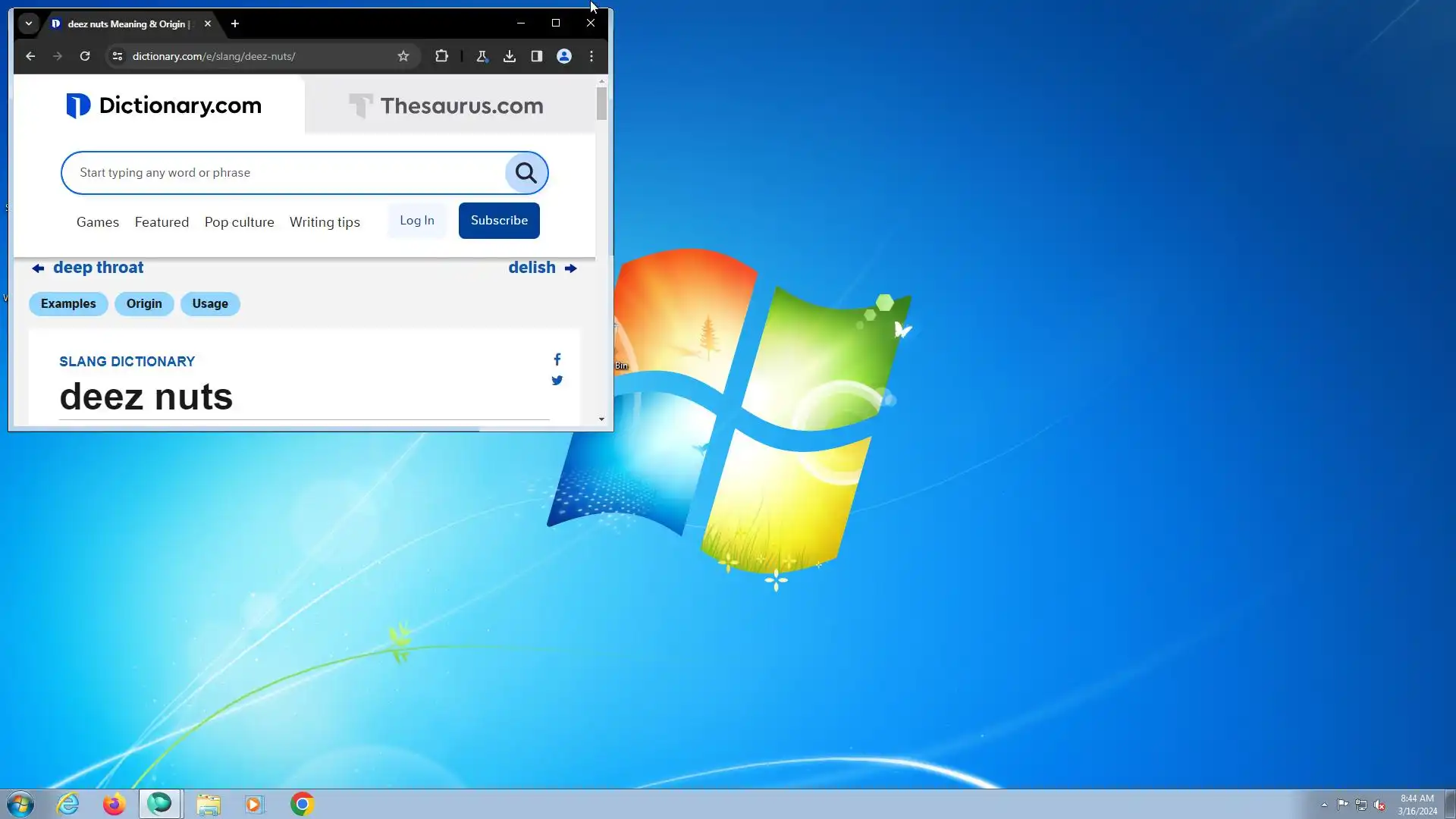Image resolution: width=1456 pixels, height=819 pixels.
Task: Share the page via the Twitter icon
Action: (x=557, y=381)
